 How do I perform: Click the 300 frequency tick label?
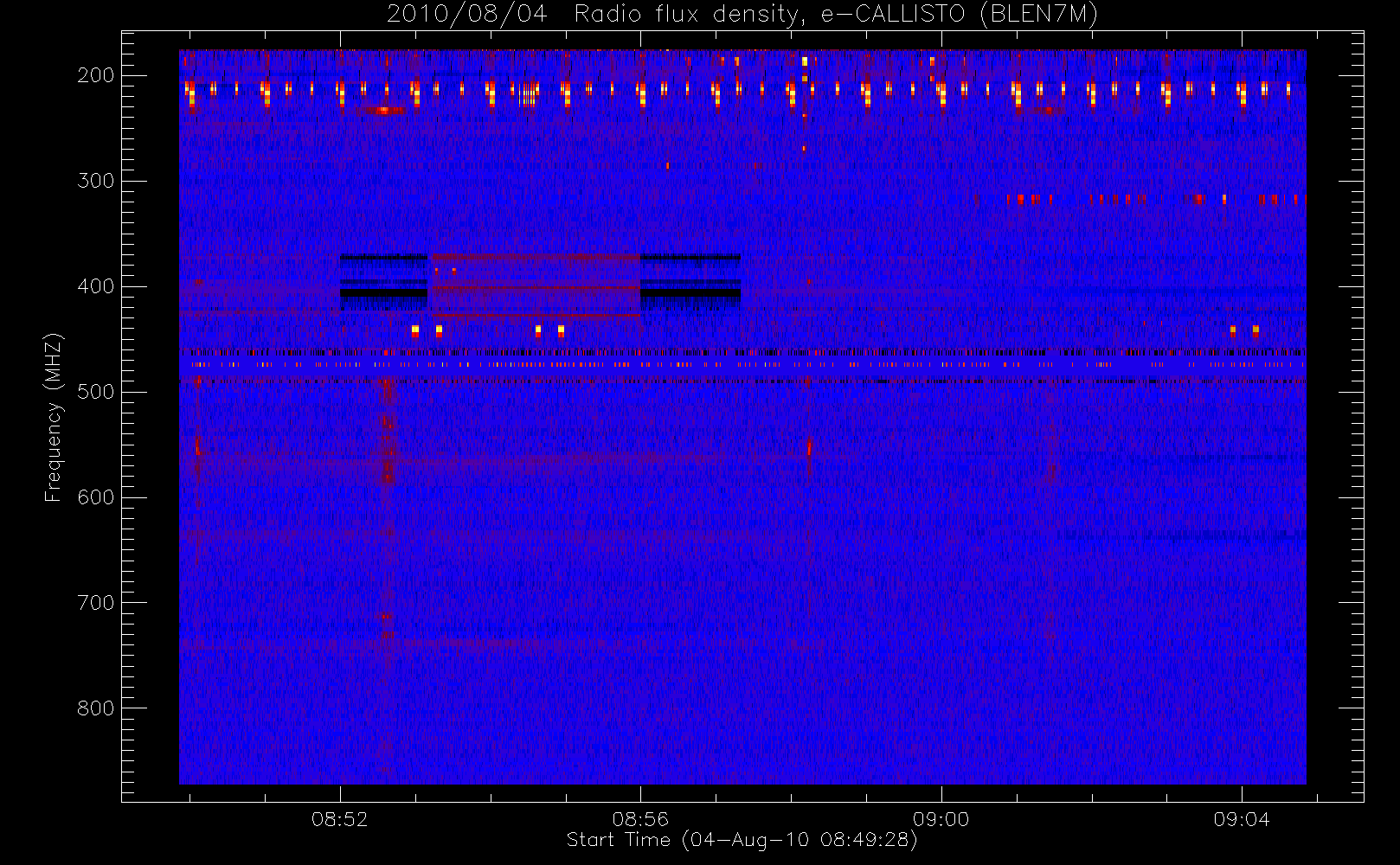pos(95,181)
